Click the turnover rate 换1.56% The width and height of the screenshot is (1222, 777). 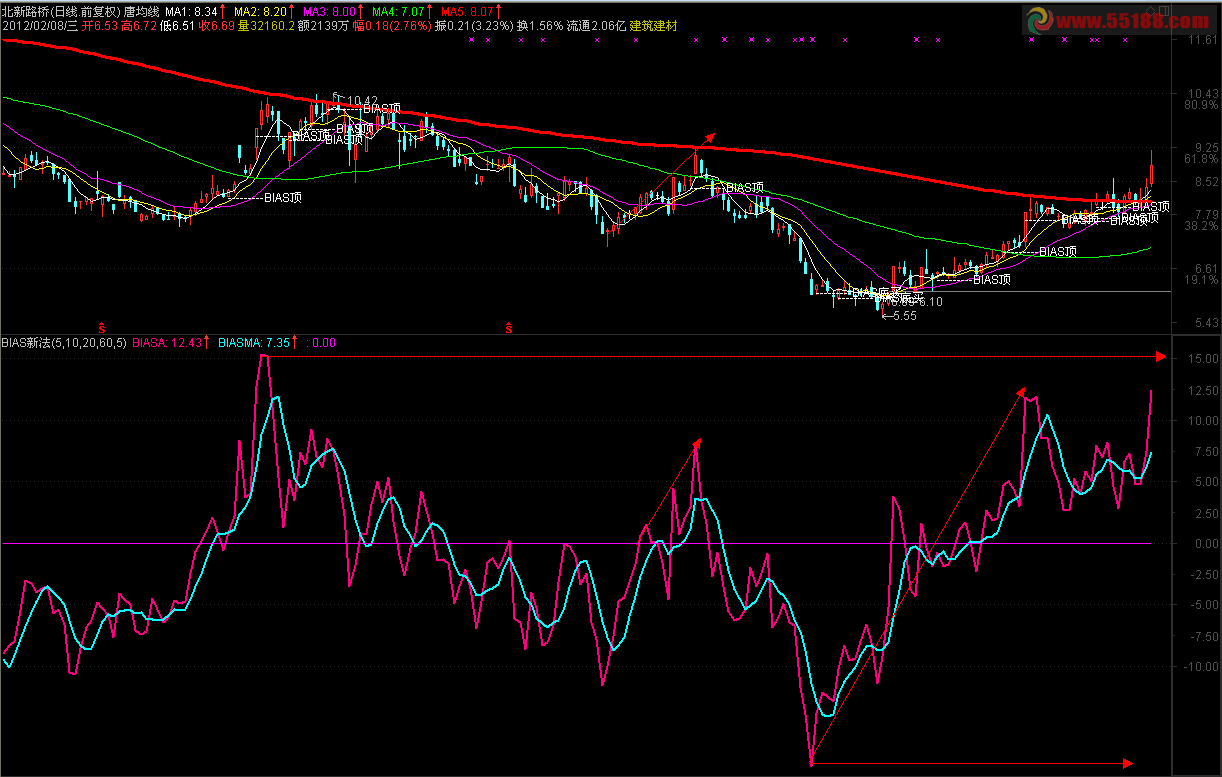tap(540, 26)
